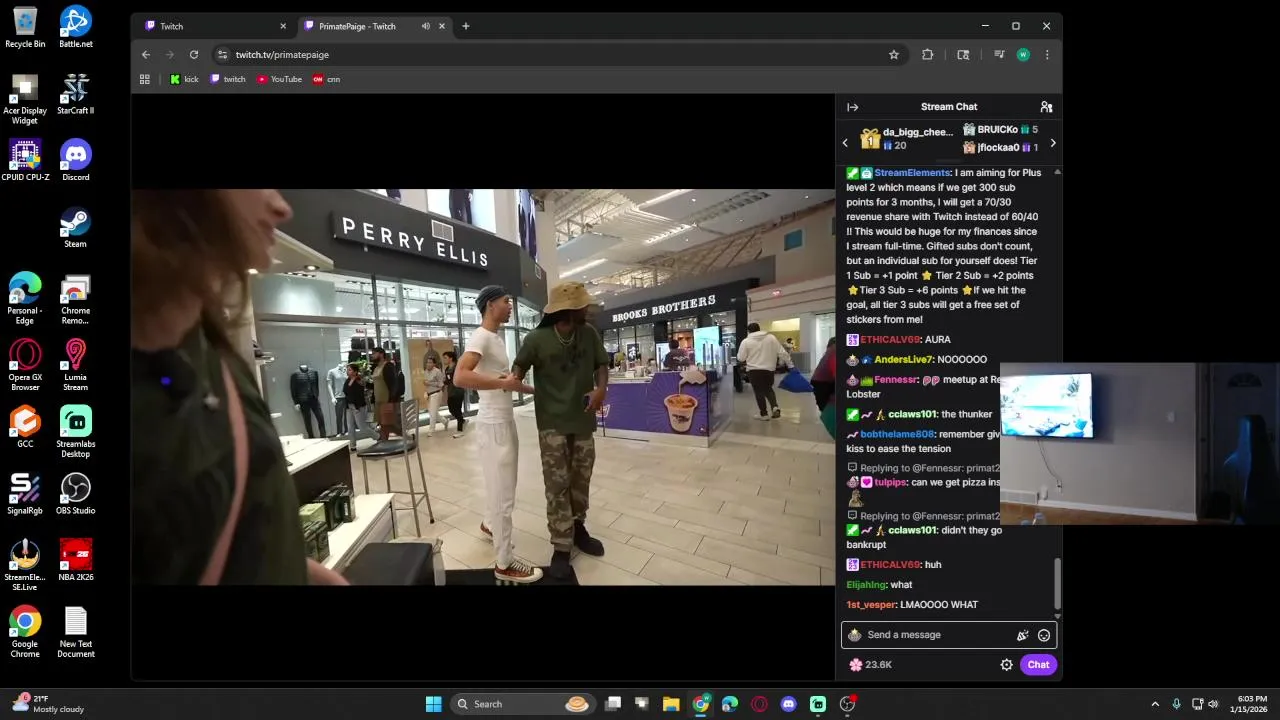
Task: Open Battle.net desktop shortcut
Action: 76,27
